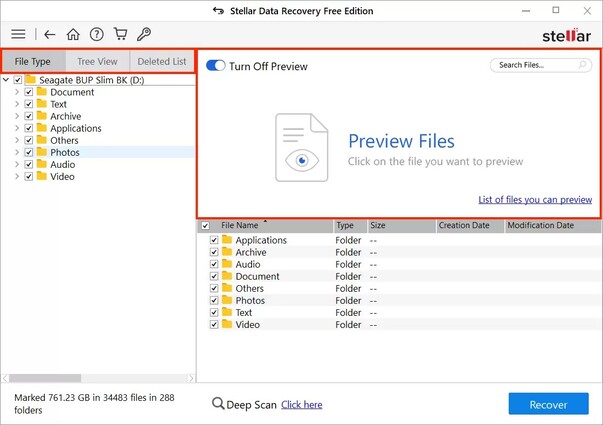The image size is (603, 425).
Task: Click the scrollbar left arrow in tree panel
Action: (5, 378)
